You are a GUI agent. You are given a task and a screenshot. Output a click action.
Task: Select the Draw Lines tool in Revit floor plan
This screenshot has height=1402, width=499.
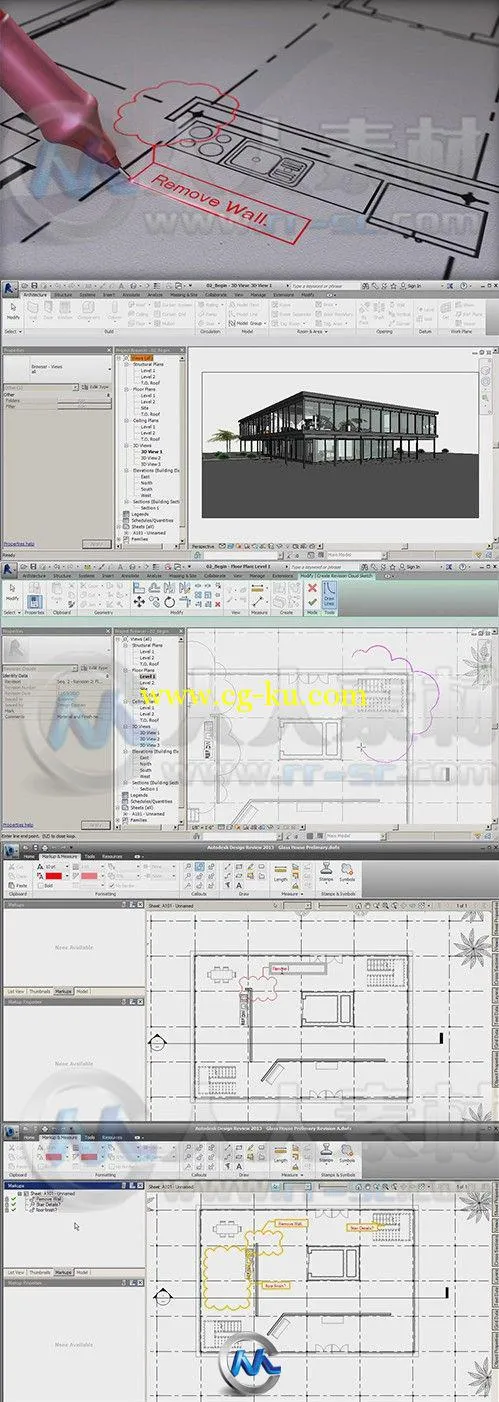pyautogui.click(x=329, y=596)
